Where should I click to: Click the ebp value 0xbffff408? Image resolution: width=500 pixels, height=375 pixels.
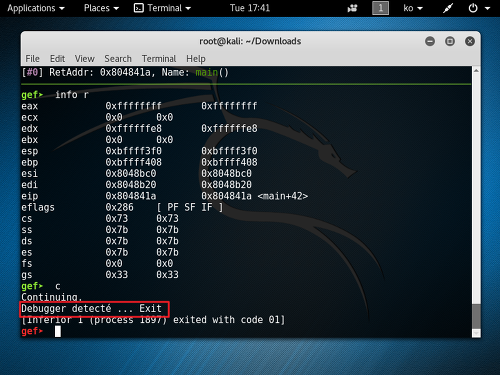[x=133, y=162]
